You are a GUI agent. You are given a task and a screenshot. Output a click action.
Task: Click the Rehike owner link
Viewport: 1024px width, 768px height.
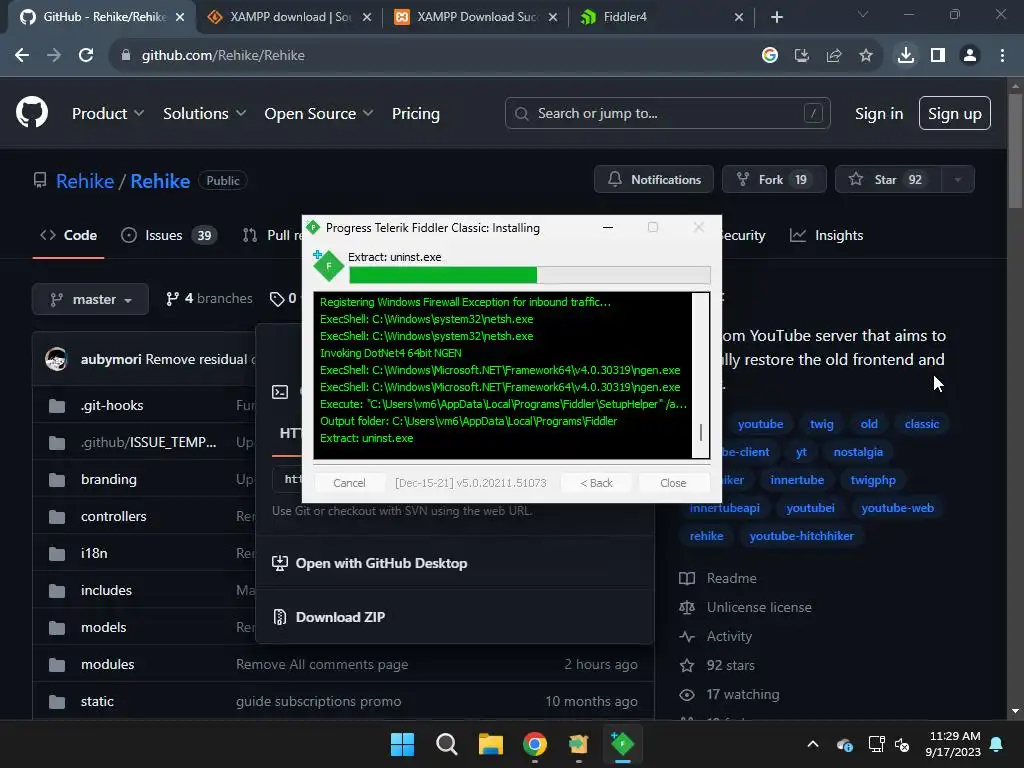[85, 181]
